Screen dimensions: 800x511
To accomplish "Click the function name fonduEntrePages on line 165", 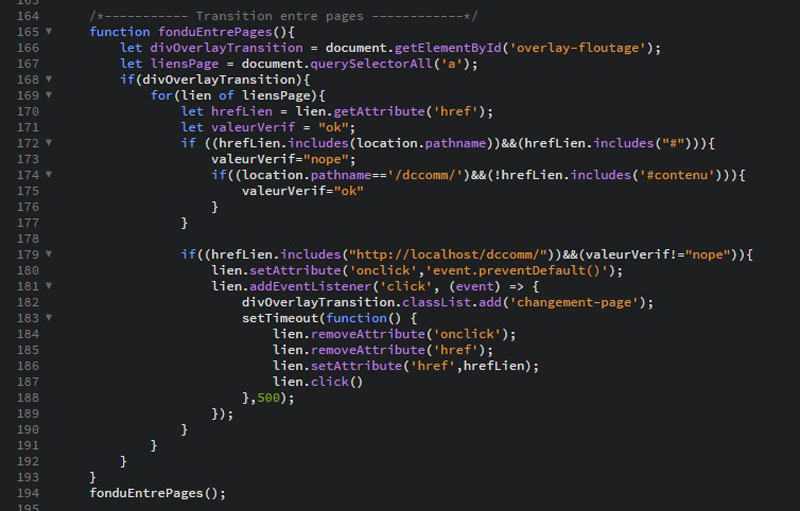I will pos(215,32).
